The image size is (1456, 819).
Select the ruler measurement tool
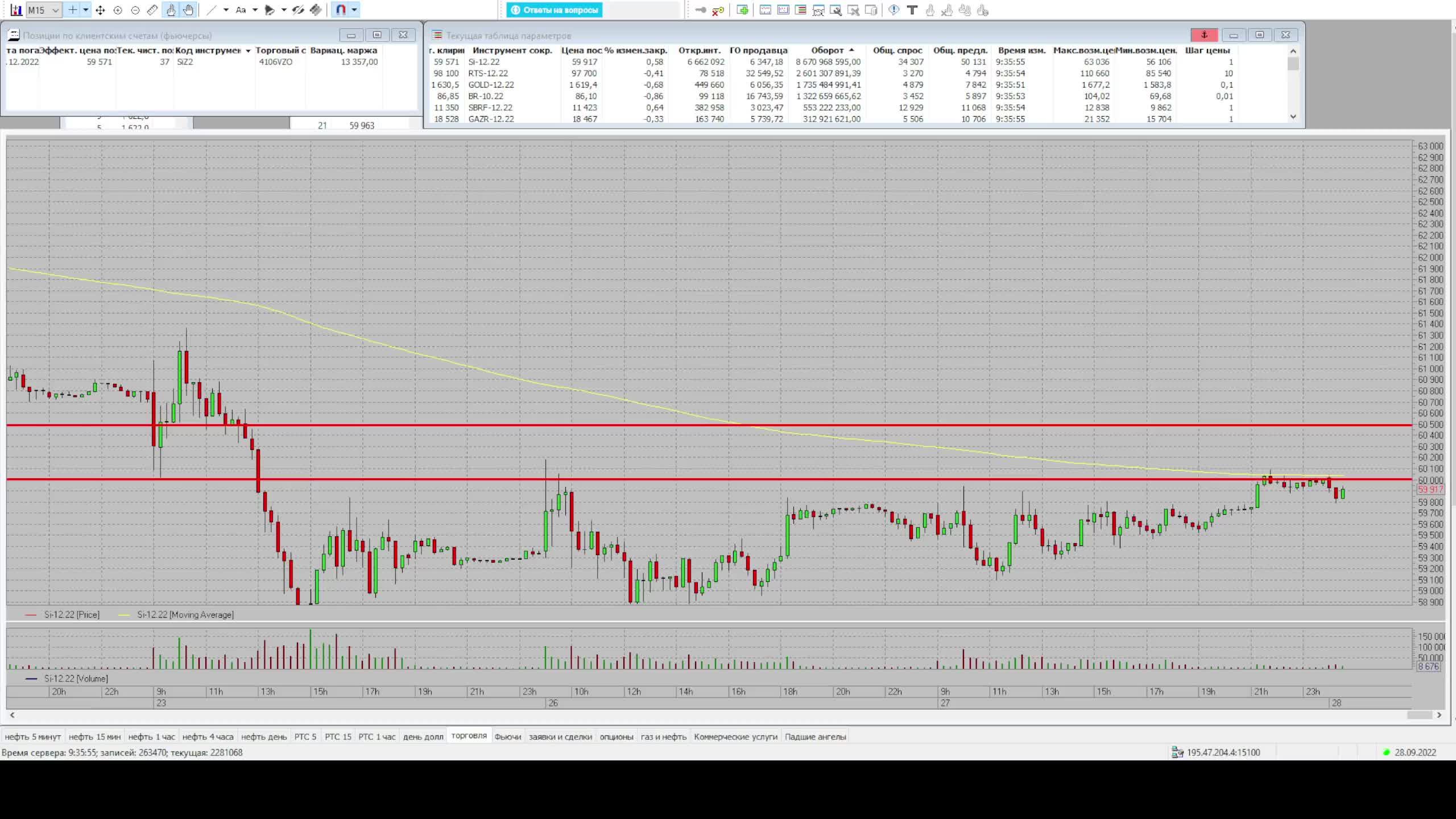152,10
